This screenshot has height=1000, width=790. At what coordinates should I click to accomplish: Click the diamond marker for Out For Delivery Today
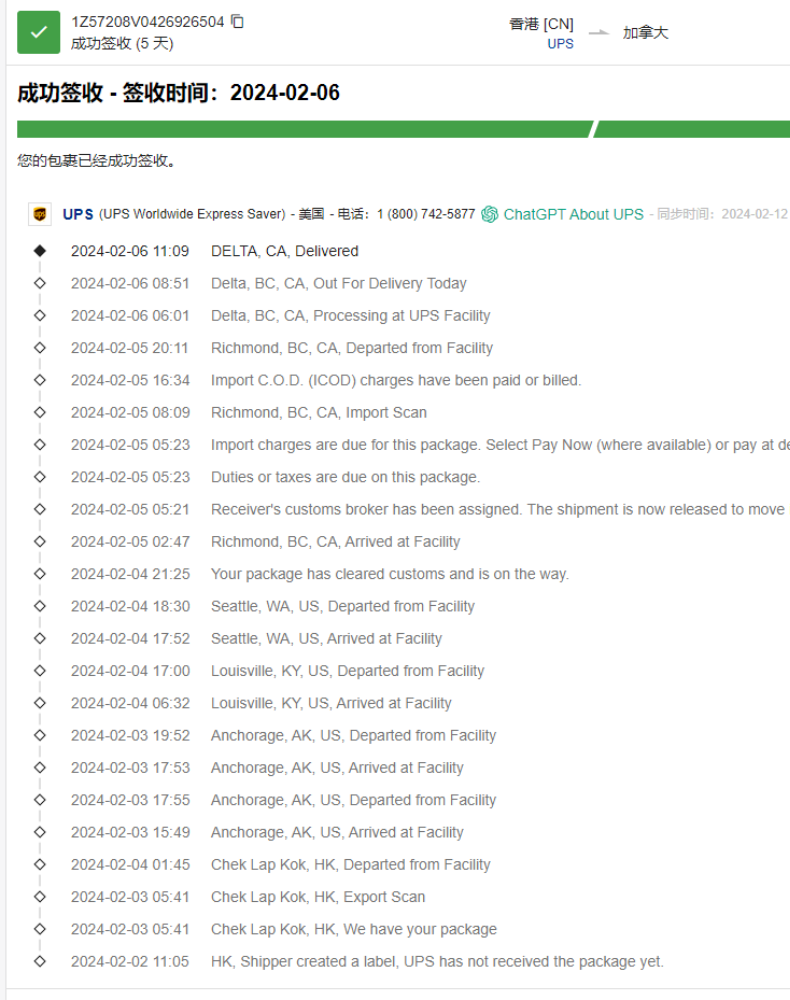40,283
